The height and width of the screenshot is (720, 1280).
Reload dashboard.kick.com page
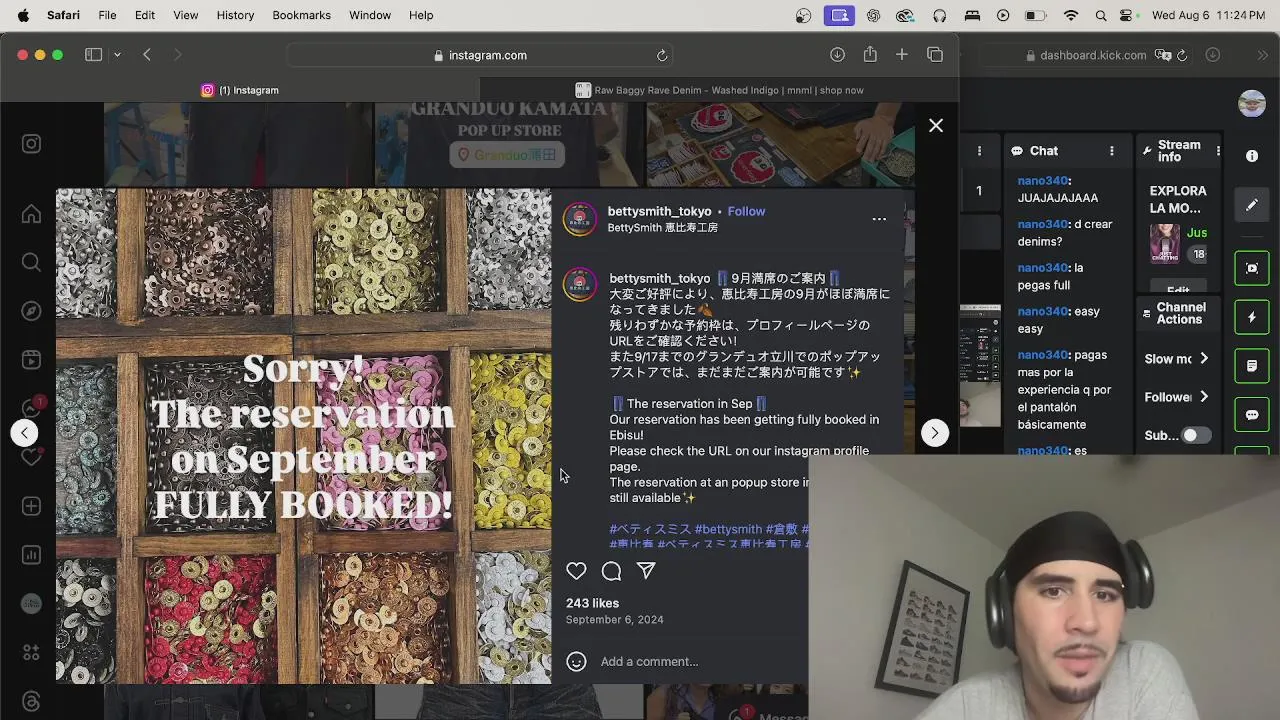pos(1182,55)
